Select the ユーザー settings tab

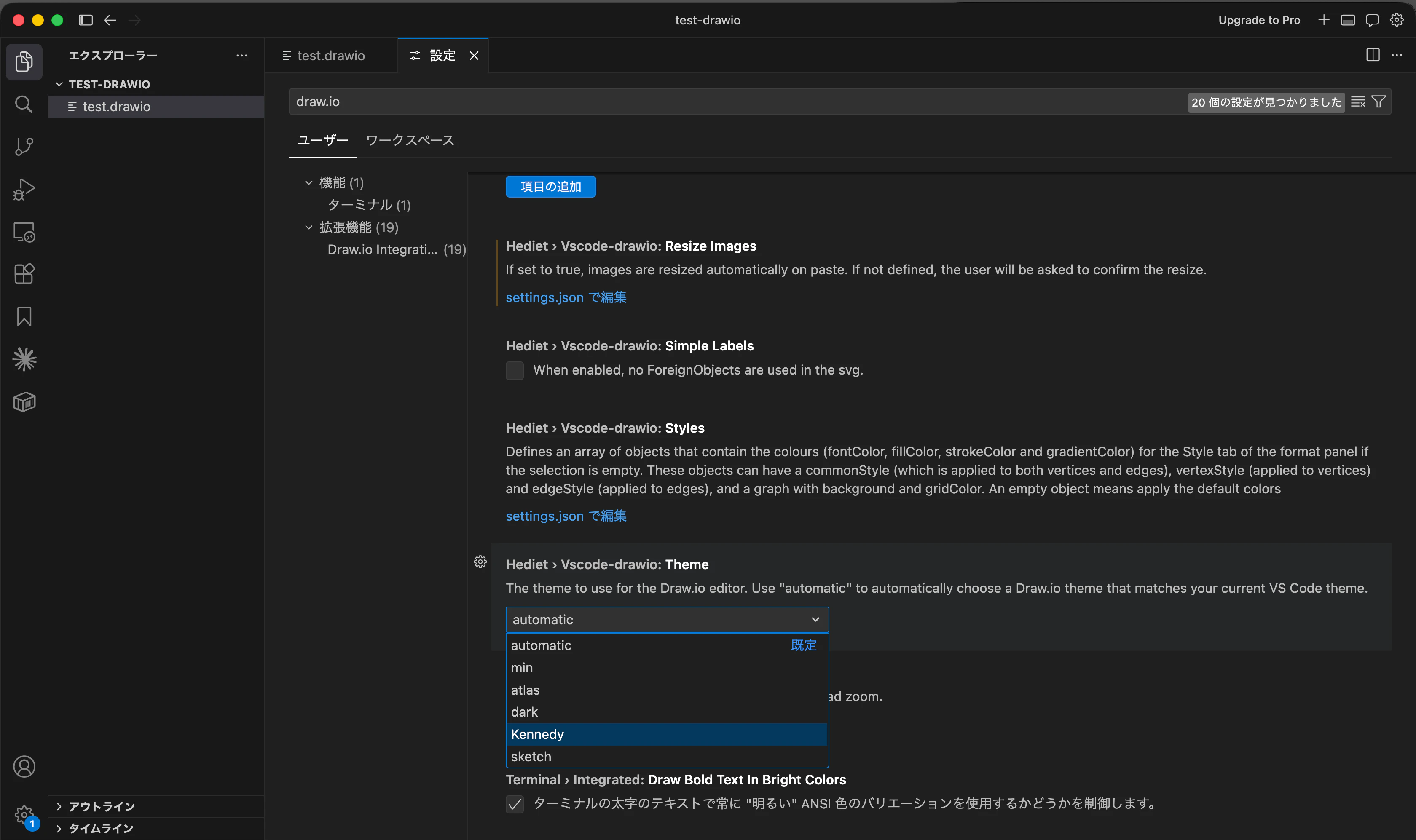pyautogui.click(x=323, y=140)
